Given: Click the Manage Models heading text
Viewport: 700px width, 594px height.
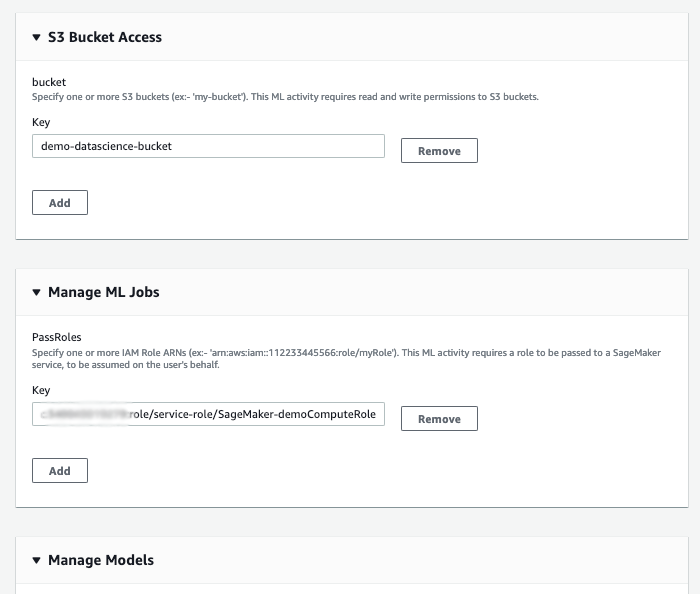Looking at the screenshot, I should (101, 560).
